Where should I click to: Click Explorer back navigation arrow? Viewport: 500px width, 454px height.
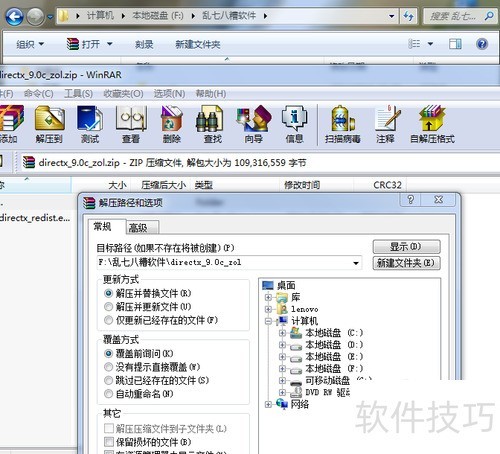click(x=14, y=17)
